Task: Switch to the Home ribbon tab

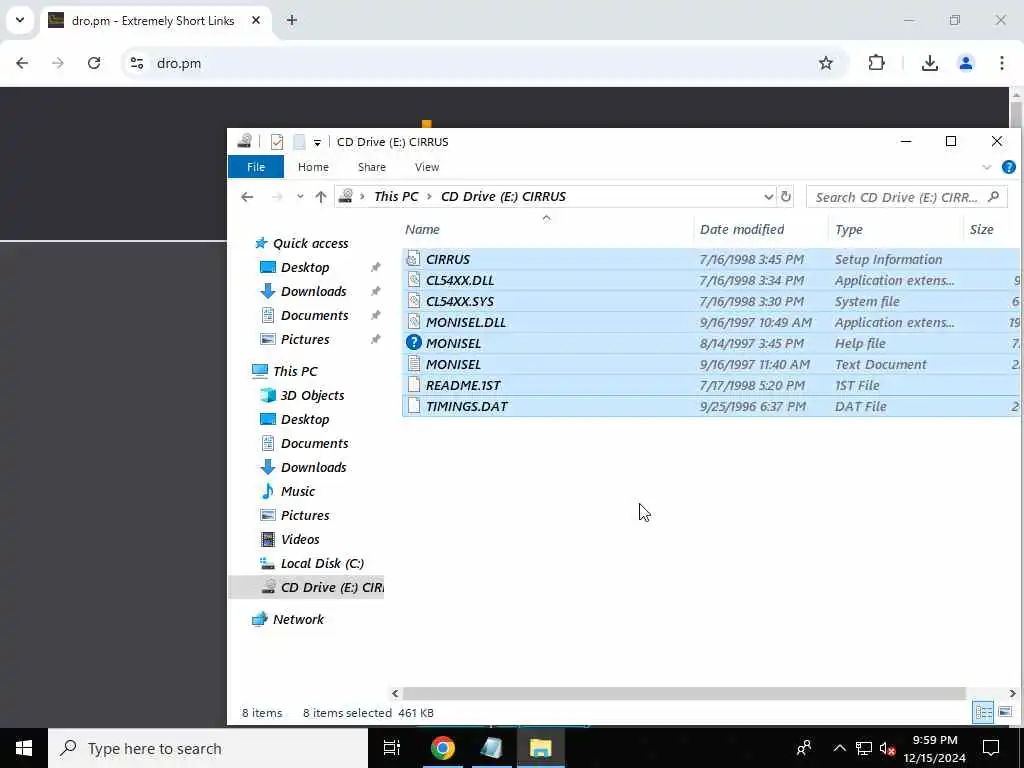Action: point(313,167)
